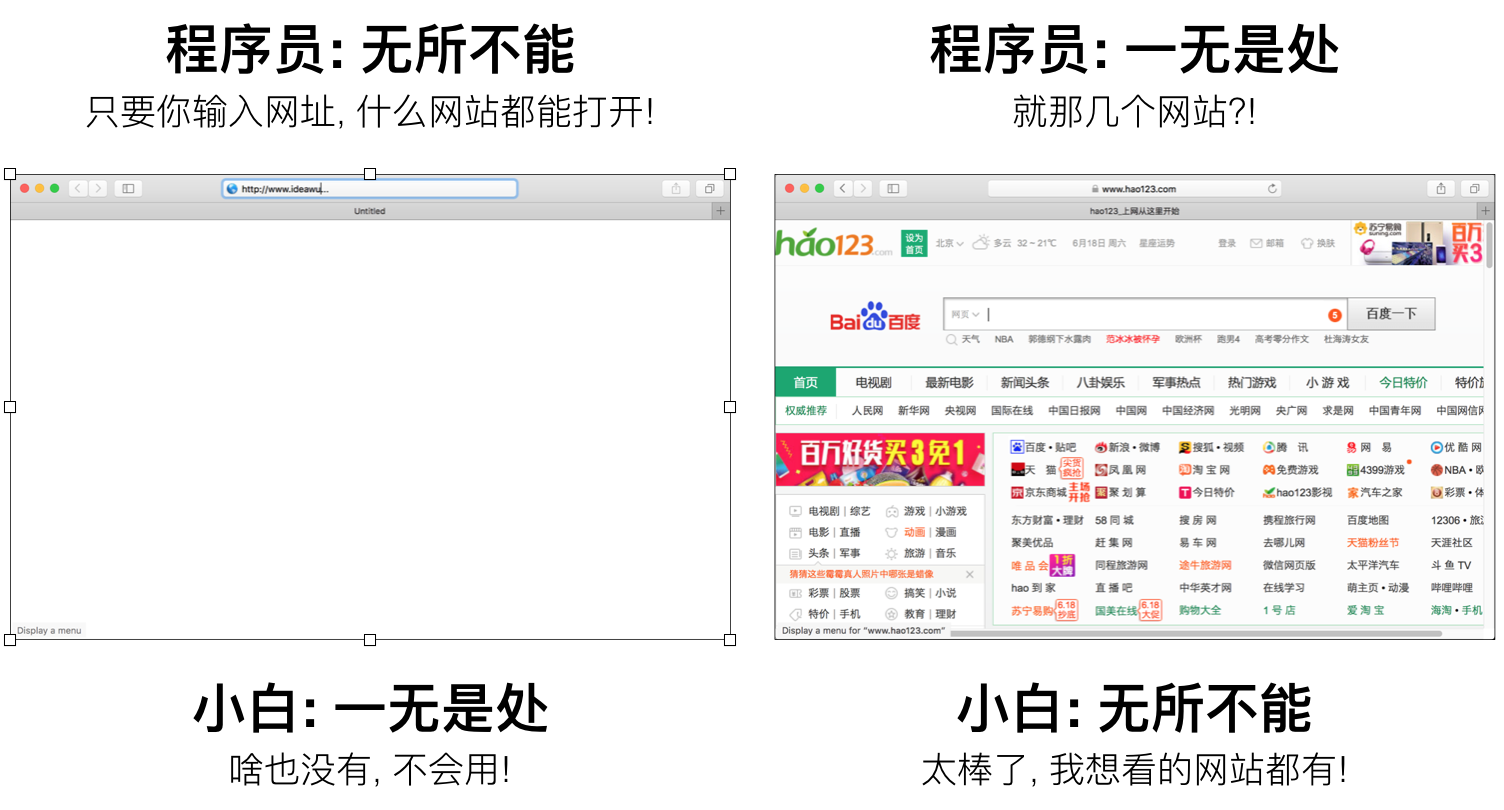Click the hot search term 欧洲杯
This screenshot has width=1504, height=810.
pyautogui.click(x=1188, y=339)
